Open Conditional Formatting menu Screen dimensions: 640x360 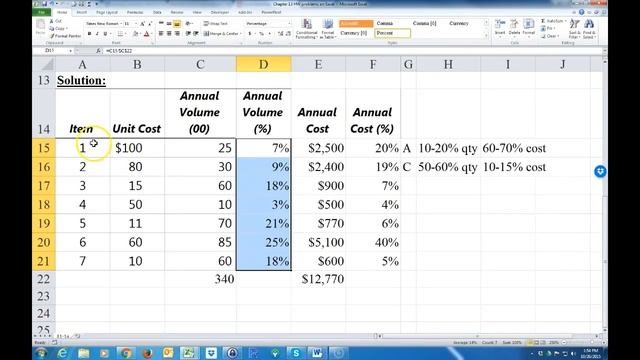click(307, 29)
